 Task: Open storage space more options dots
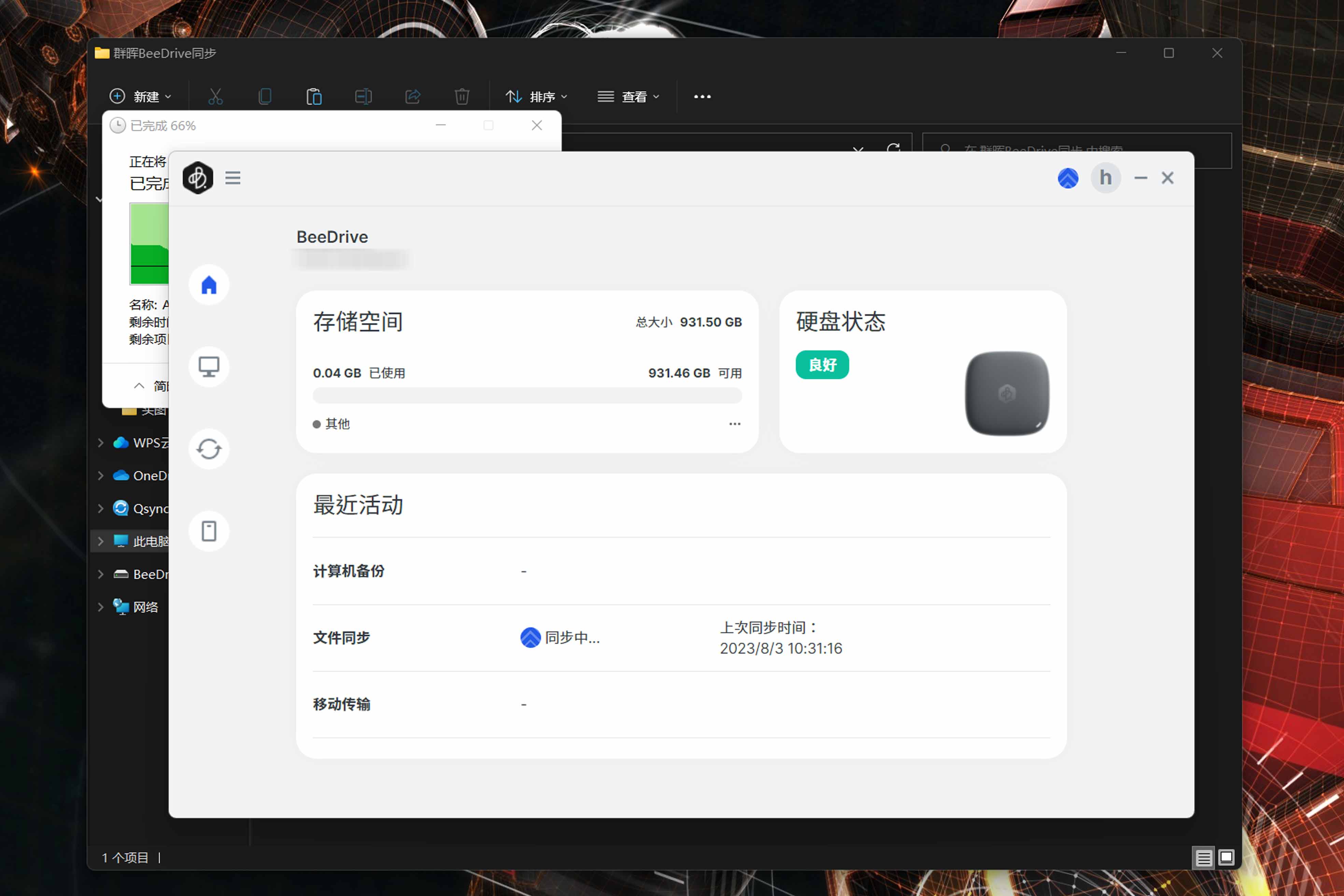pyautogui.click(x=735, y=423)
